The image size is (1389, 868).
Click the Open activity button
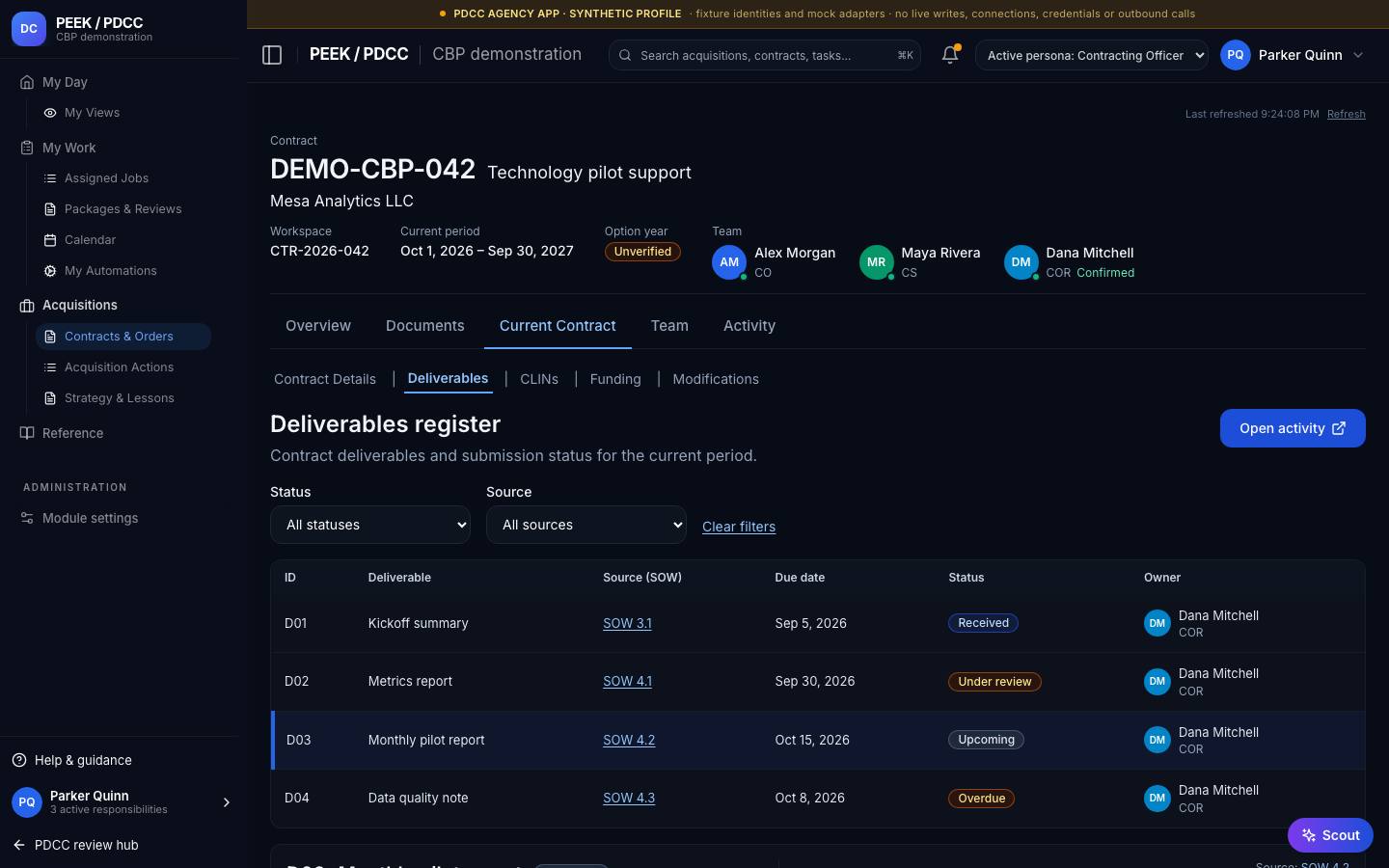(x=1293, y=428)
